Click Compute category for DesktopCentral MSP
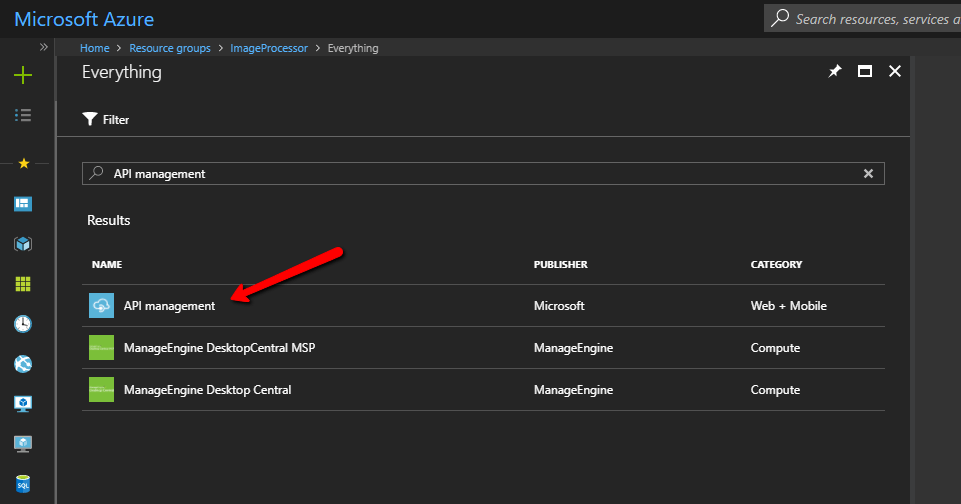This screenshot has height=504, width=961. point(775,348)
